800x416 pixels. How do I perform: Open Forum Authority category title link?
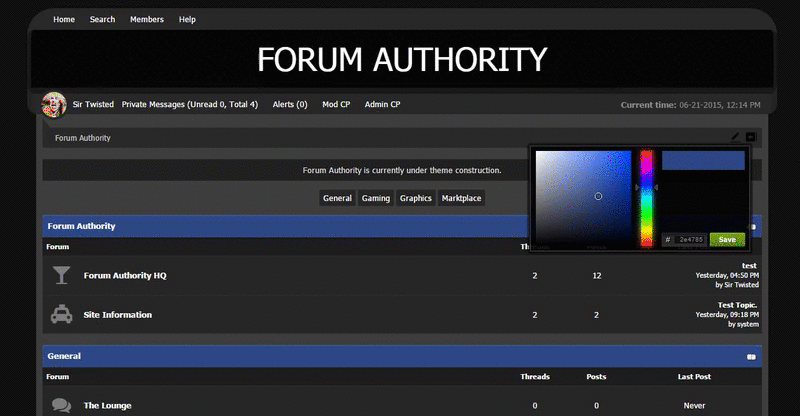(x=81, y=226)
